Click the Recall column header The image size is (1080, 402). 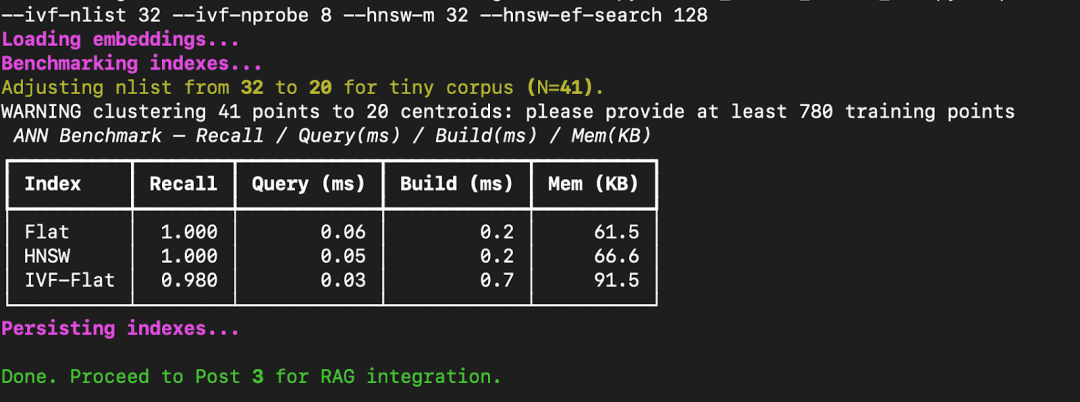[x=183, y=184]
